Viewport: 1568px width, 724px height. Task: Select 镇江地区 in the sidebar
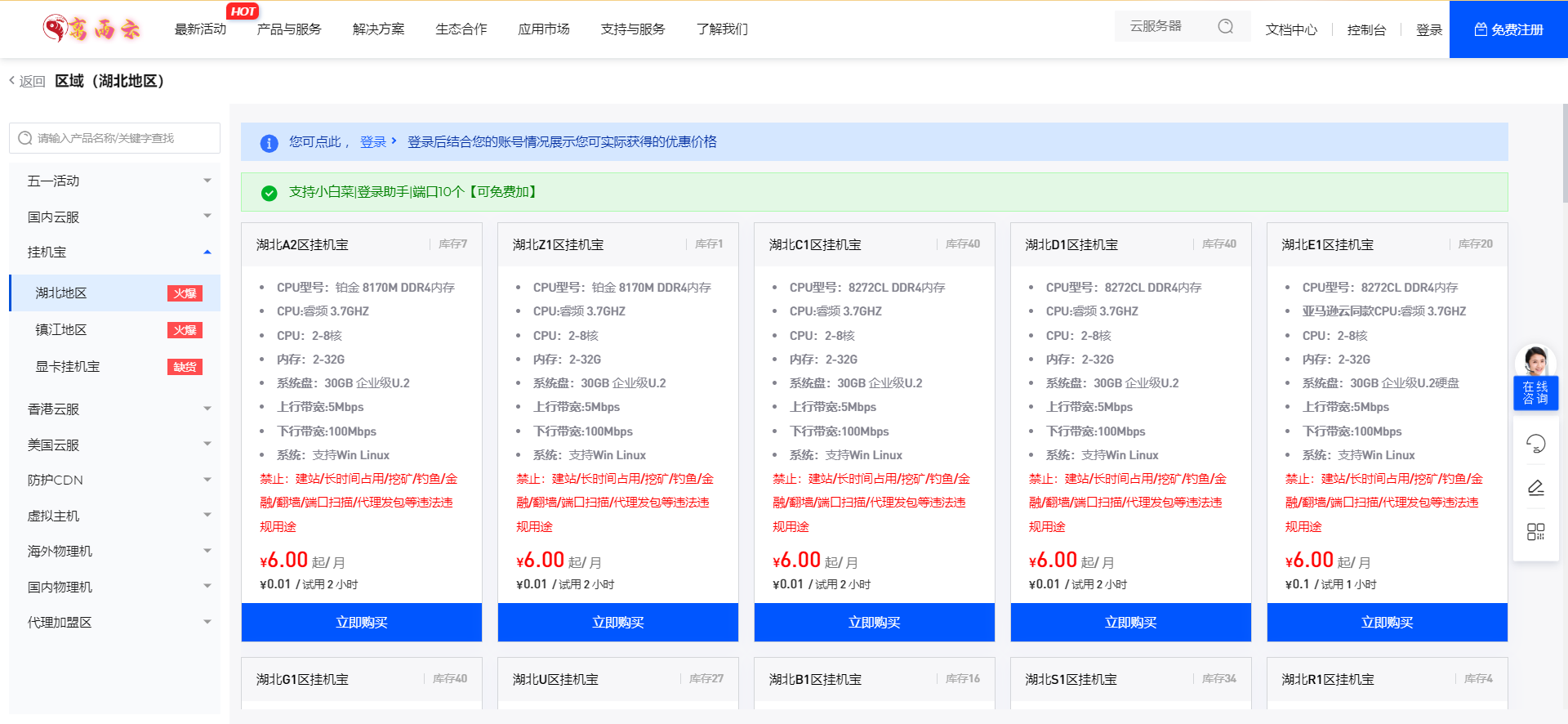click(x=61, y=330)
